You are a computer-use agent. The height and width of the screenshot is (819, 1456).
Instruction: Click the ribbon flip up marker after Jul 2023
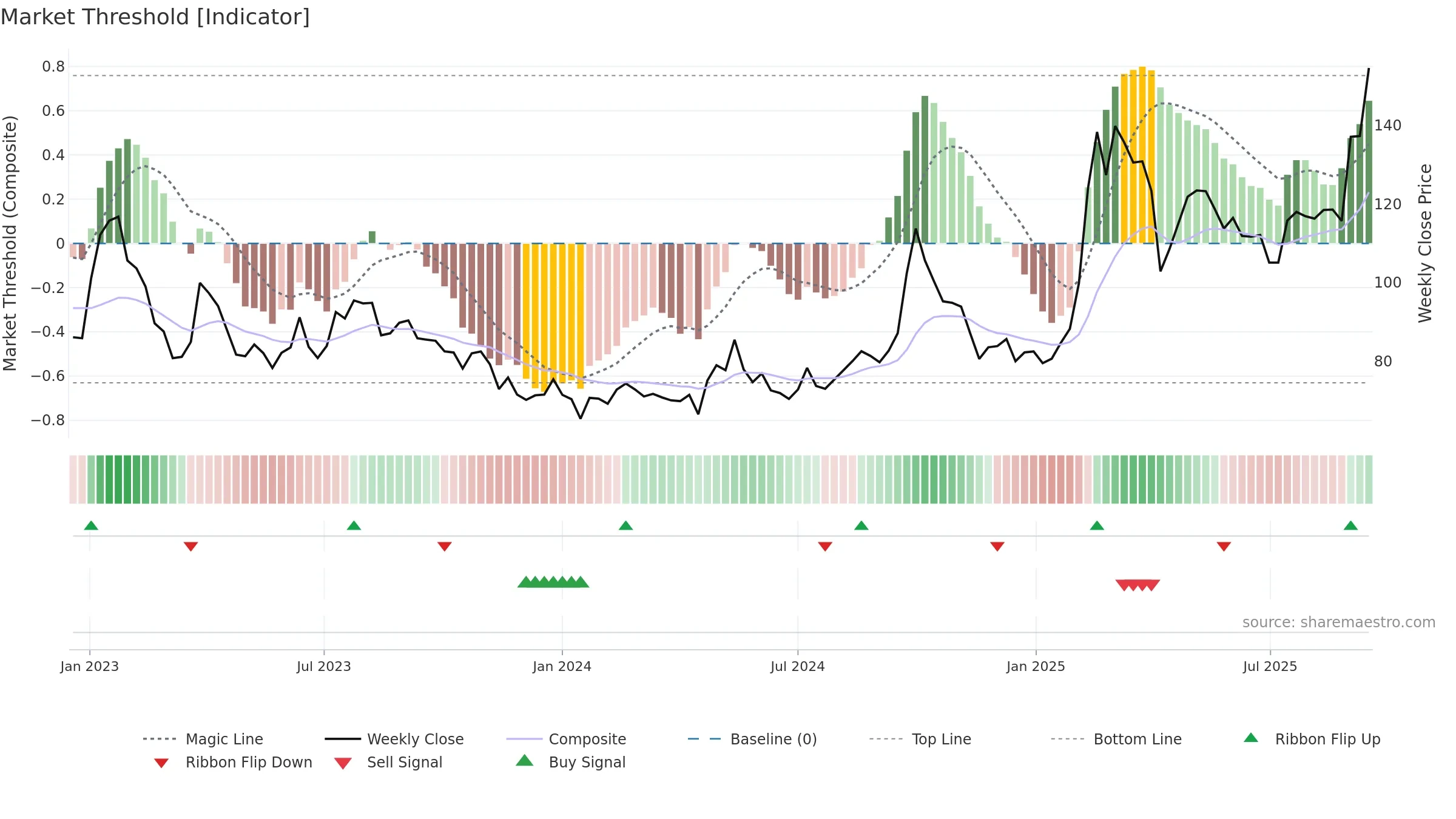(x=354, y=525)
